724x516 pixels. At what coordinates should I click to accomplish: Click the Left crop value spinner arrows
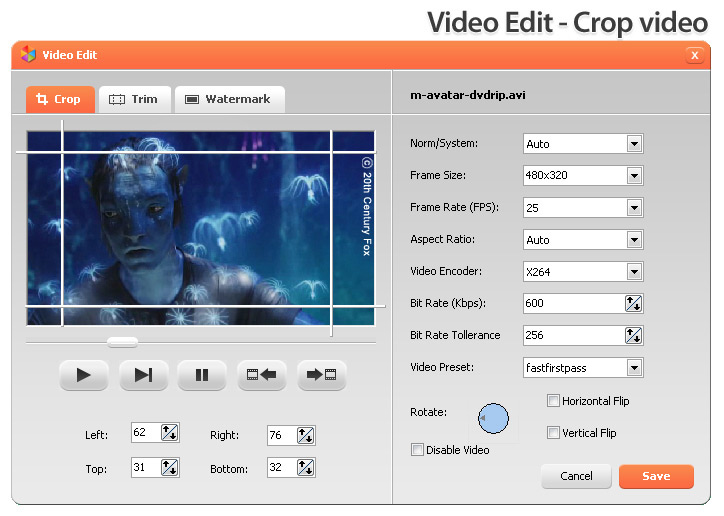[169, 433]
